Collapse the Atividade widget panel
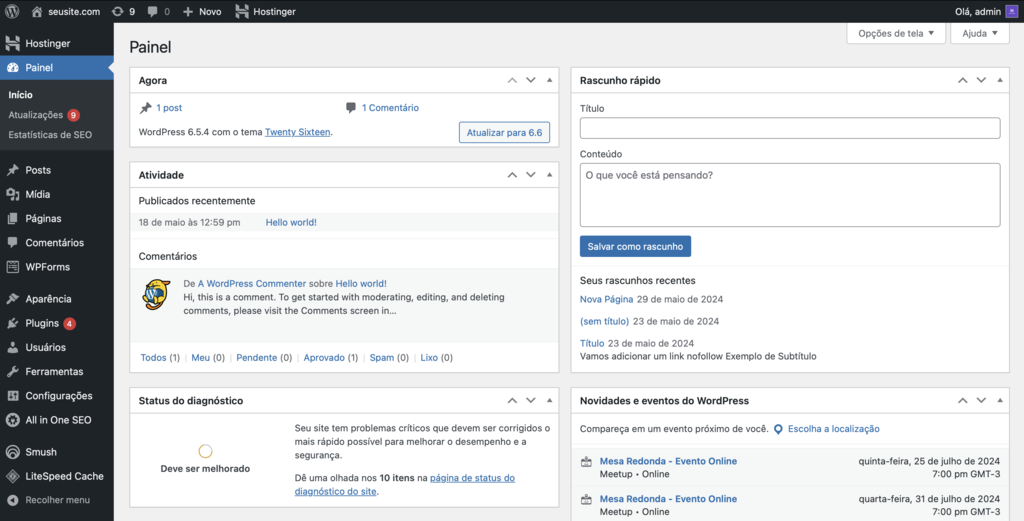1024x521 pixels. pos(549,175)
